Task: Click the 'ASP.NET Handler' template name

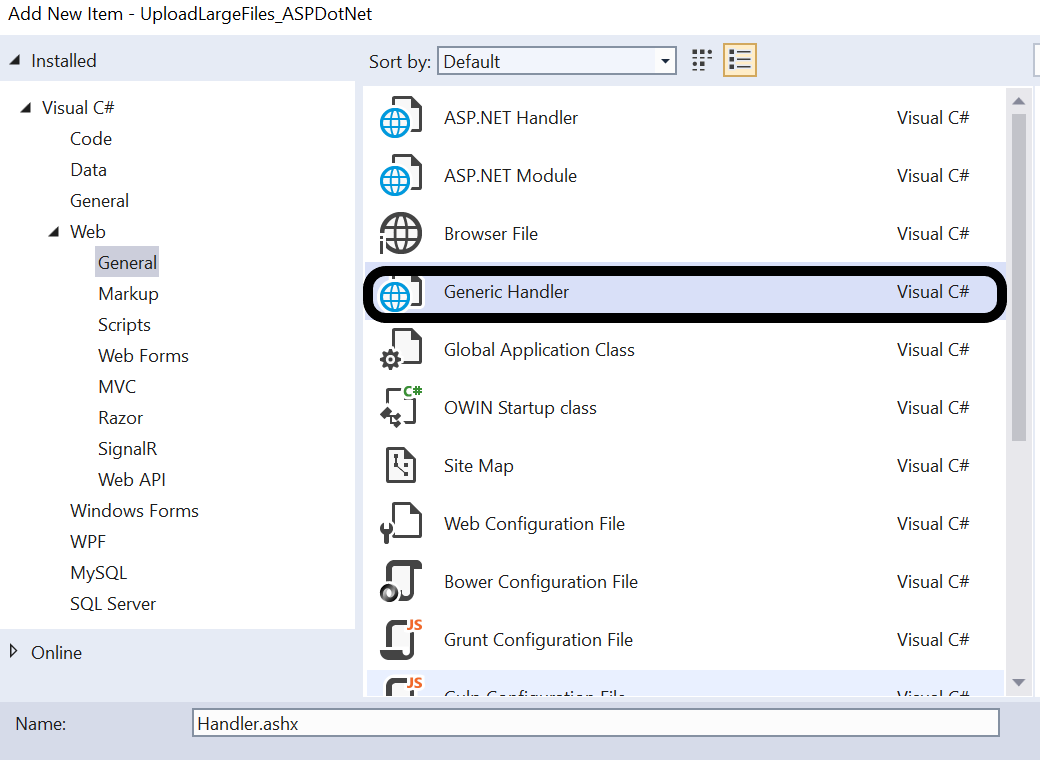Action: [511, 117]
